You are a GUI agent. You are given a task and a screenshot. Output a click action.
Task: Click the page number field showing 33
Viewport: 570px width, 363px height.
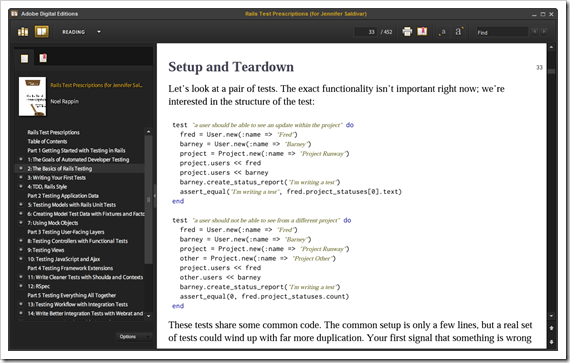pyautogui.click(x=366, y=32)
